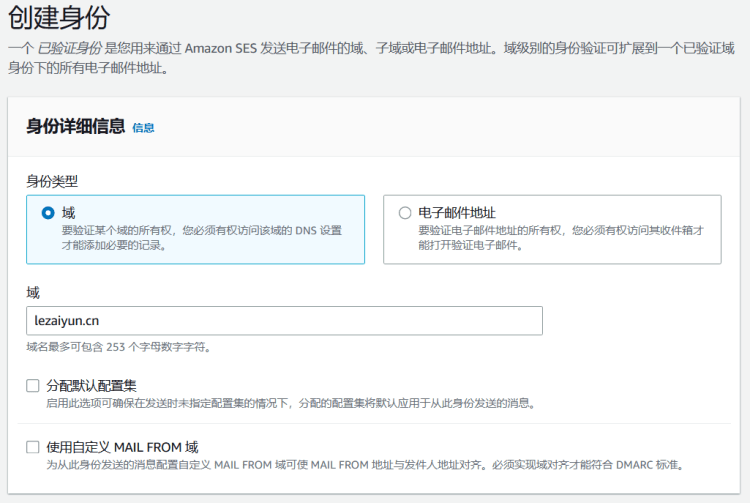Image resolution: width=750 pixels, height=503 pixels.
Task: Select the 电子邮件地址 radio button
Action: (x=405, y=213)
